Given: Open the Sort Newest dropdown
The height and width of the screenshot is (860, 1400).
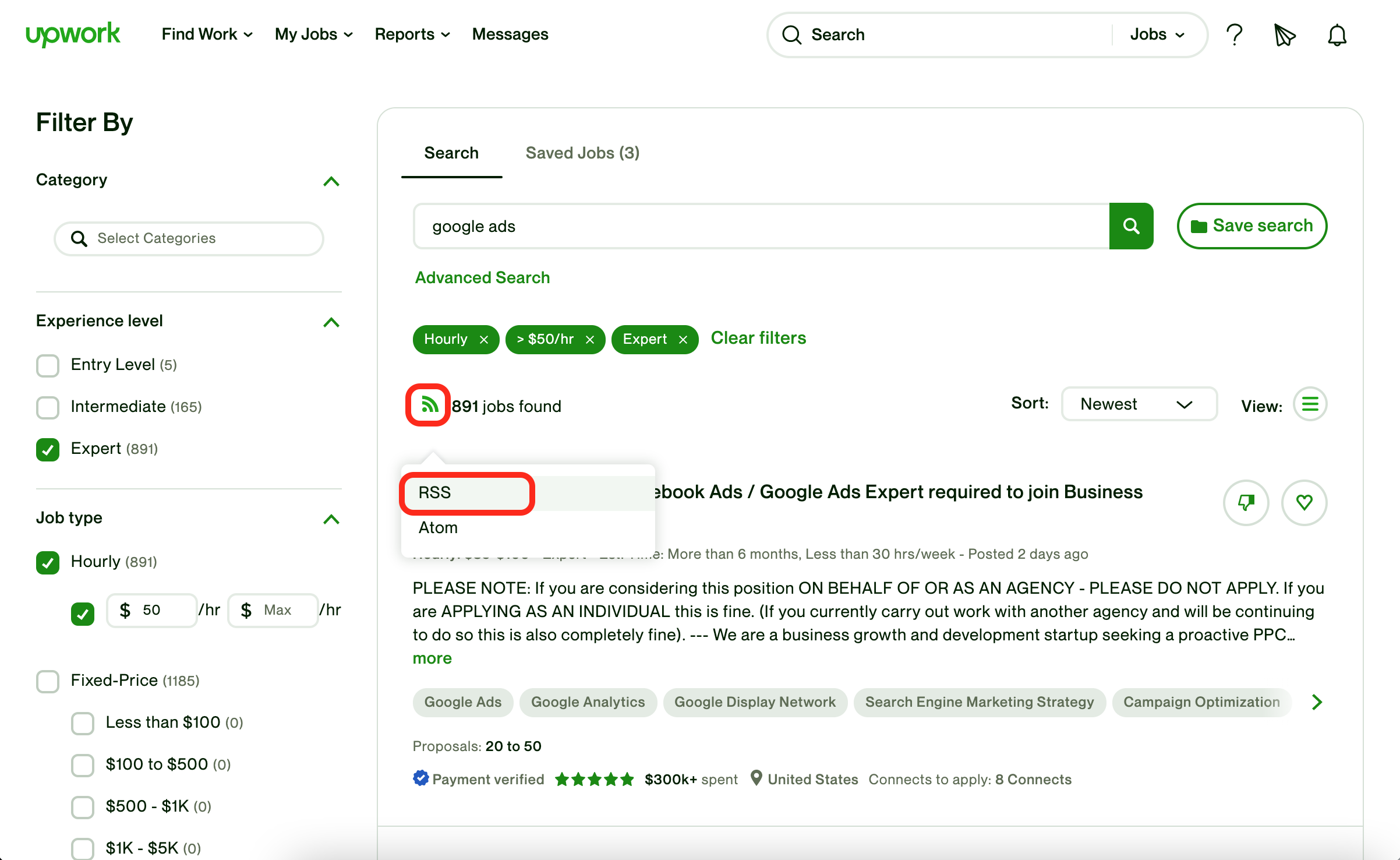Looking at the screenshot, I should point(1138,404).
